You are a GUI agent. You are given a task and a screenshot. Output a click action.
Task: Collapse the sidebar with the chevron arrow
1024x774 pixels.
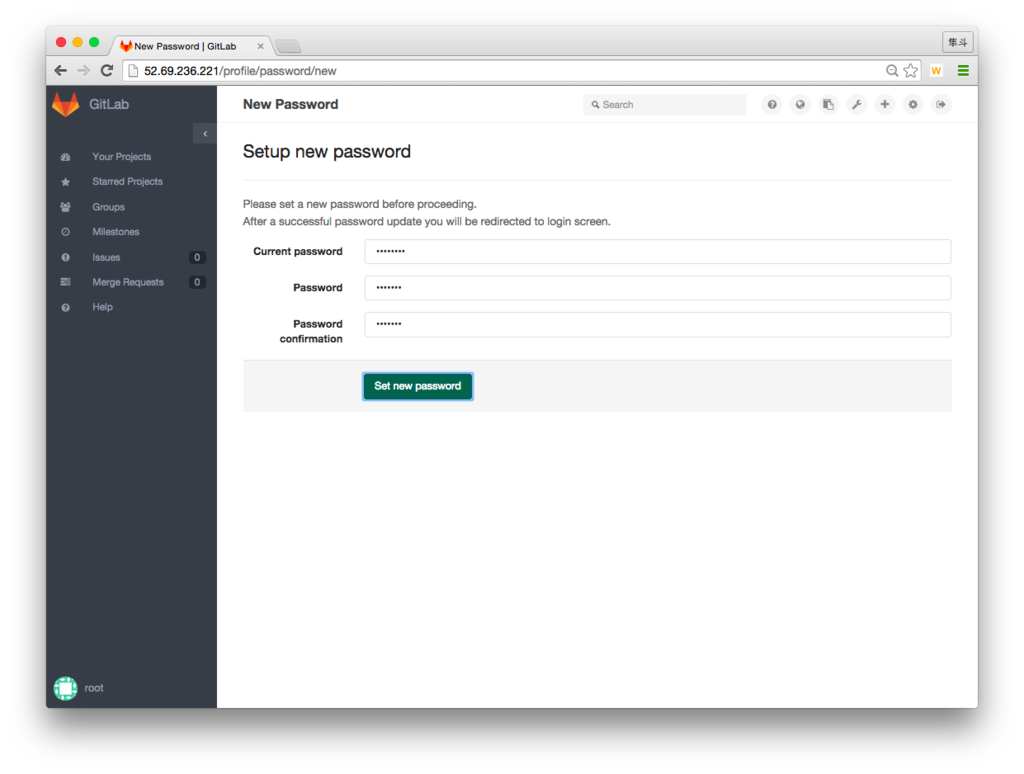pos(205,134)
